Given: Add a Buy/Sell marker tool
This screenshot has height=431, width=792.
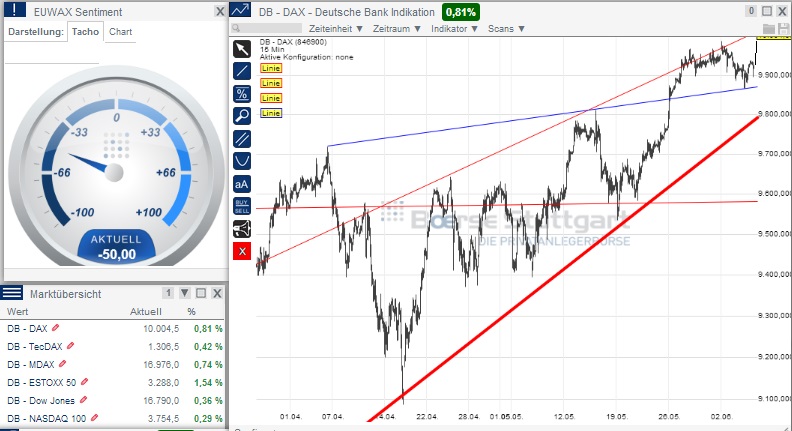Looking at the screenshot, I should click(x=242, y=206).
